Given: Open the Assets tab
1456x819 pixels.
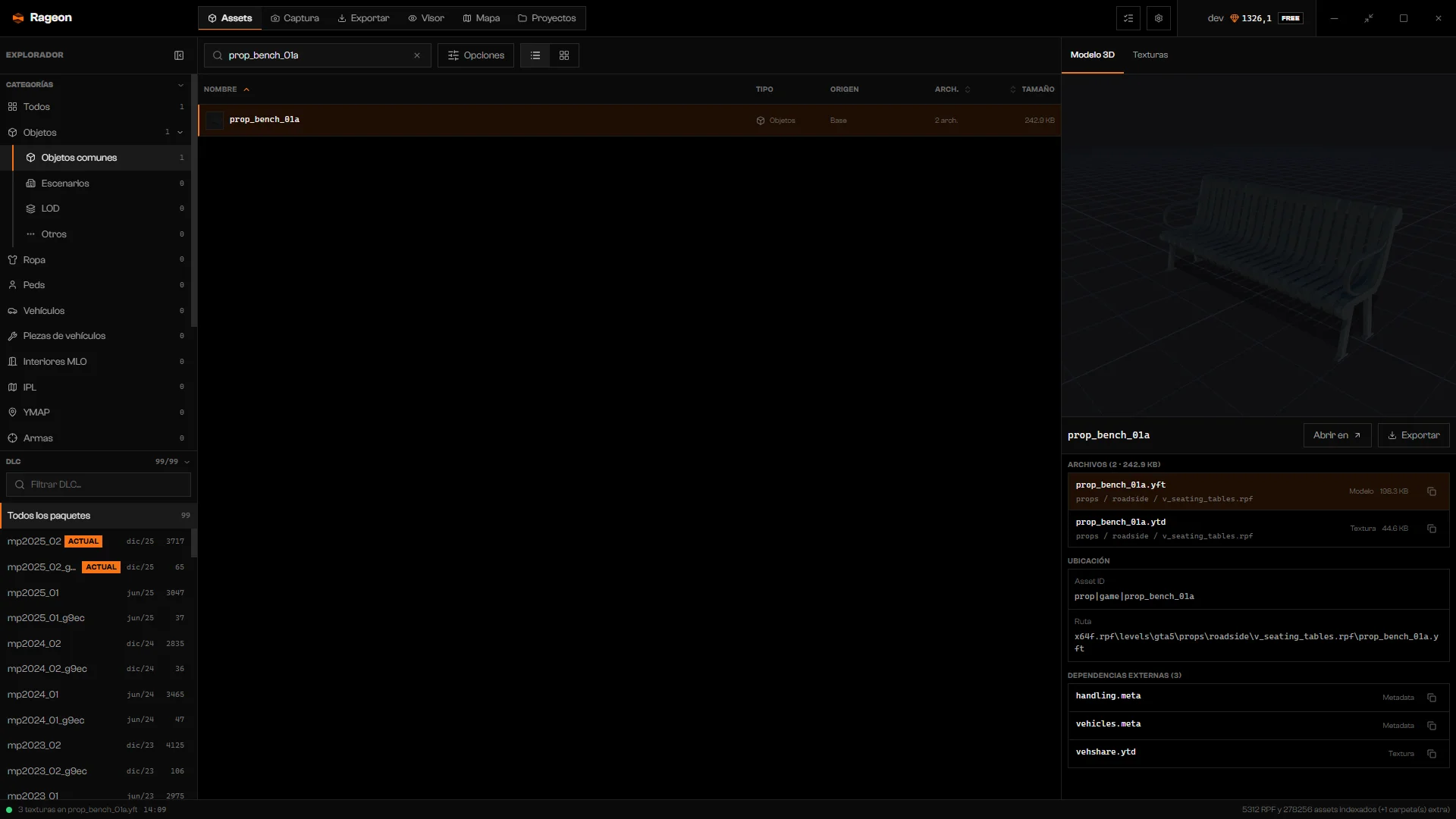Looking at the screenshot, I should coord(230,18).
